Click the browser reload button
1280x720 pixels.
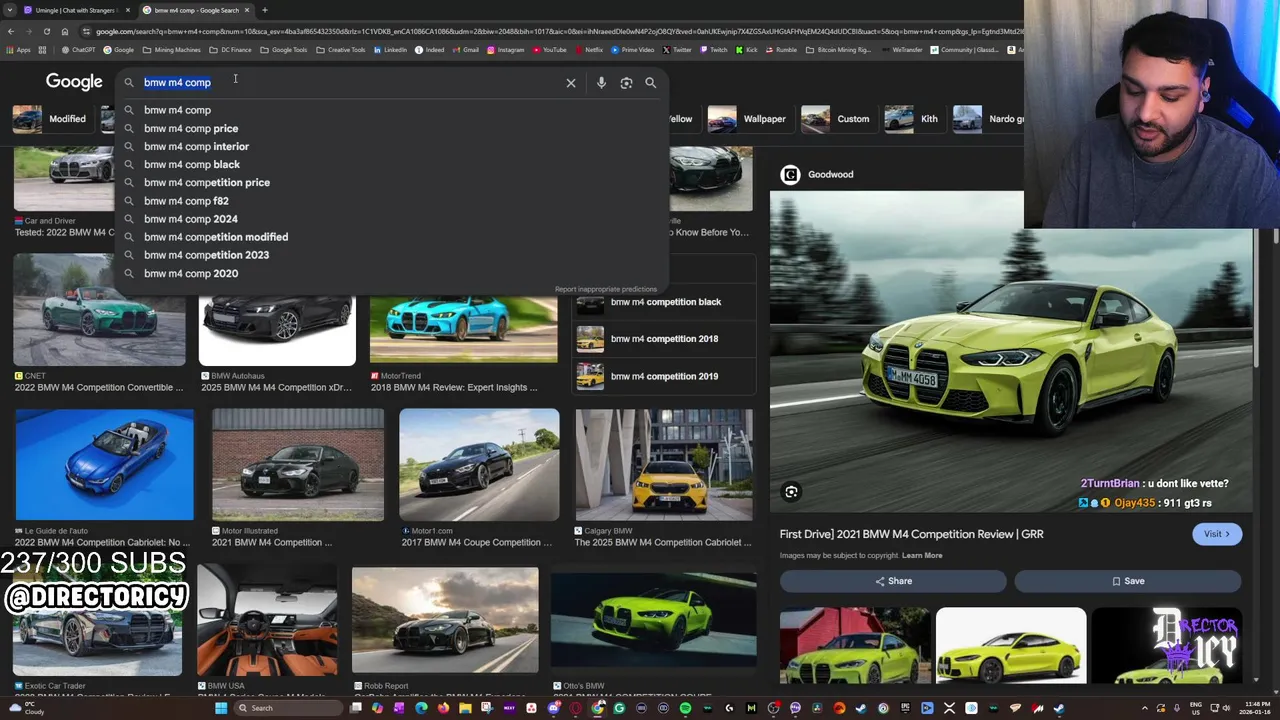point(46,32)
